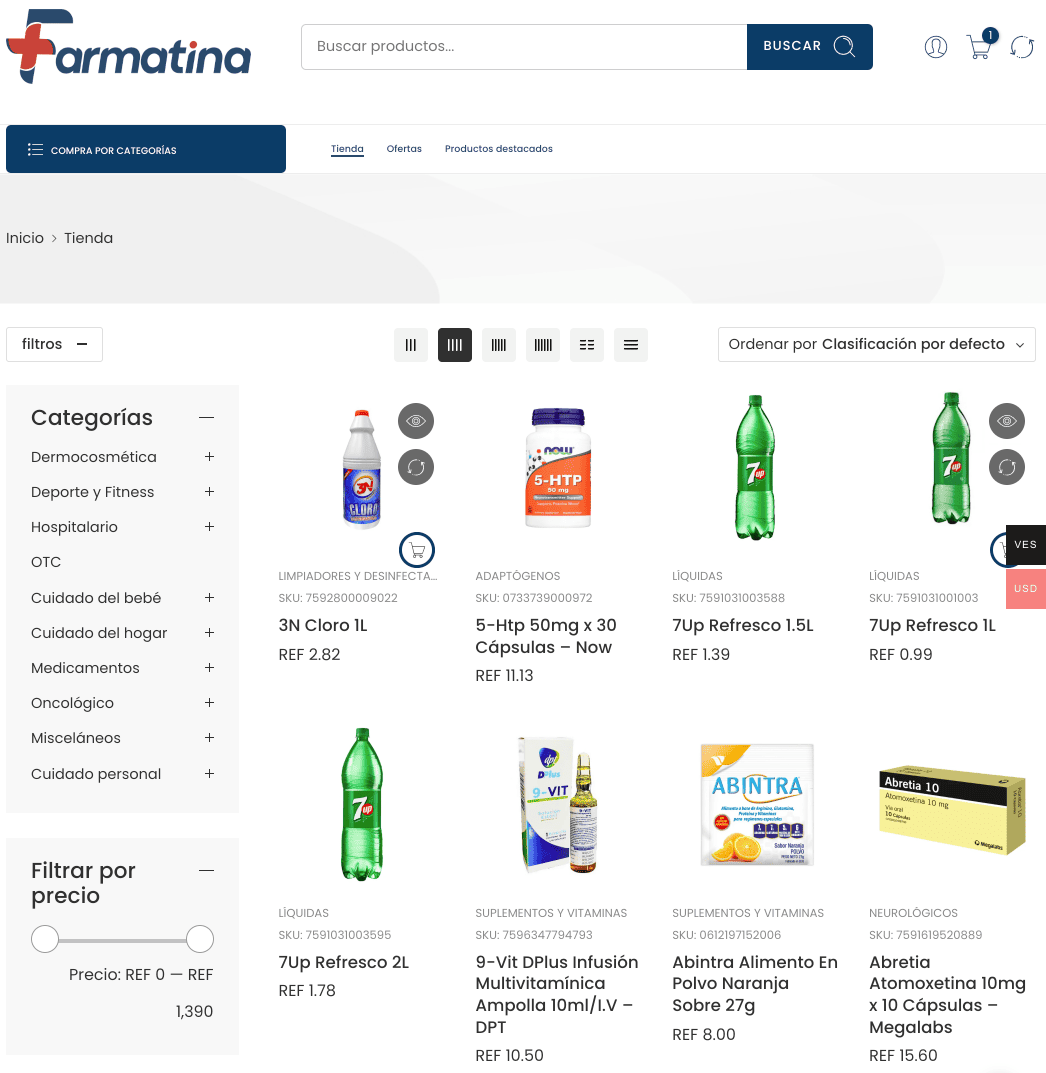Viewport: 1046px width, 1073px height.
Task: Expand the Medicamentos category
Action: tap(209, 667)
